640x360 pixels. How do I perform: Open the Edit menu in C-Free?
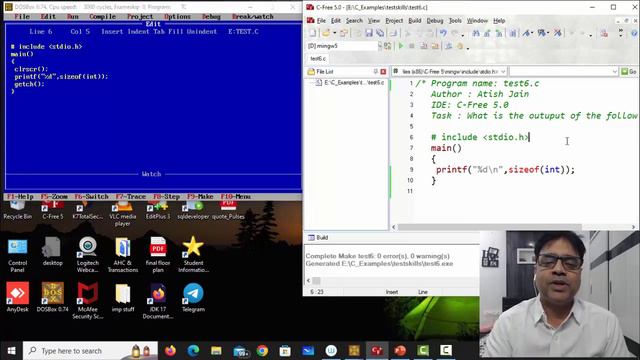(336, 20)
